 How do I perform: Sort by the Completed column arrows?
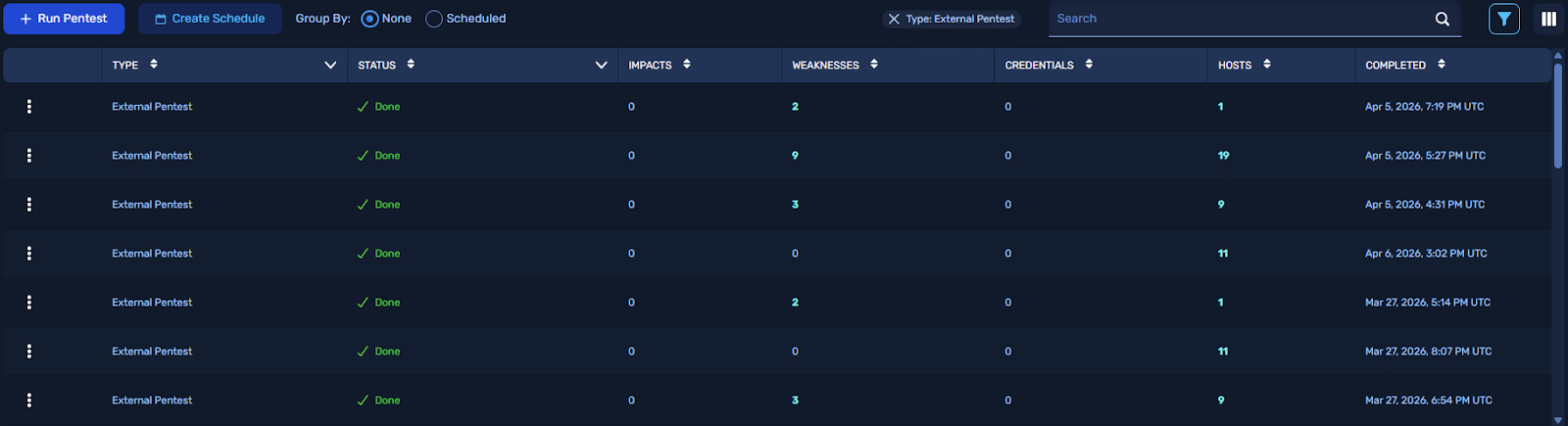pyautogui.click(x=1442, y=65)
